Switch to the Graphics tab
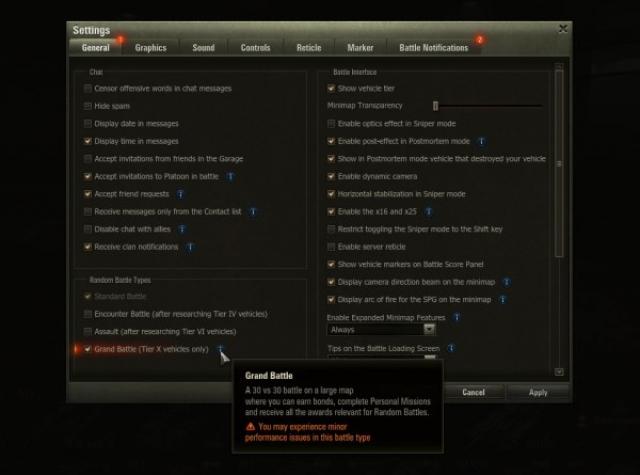The height and width of the screenshot is (475, 640). [x=151, y=48]
